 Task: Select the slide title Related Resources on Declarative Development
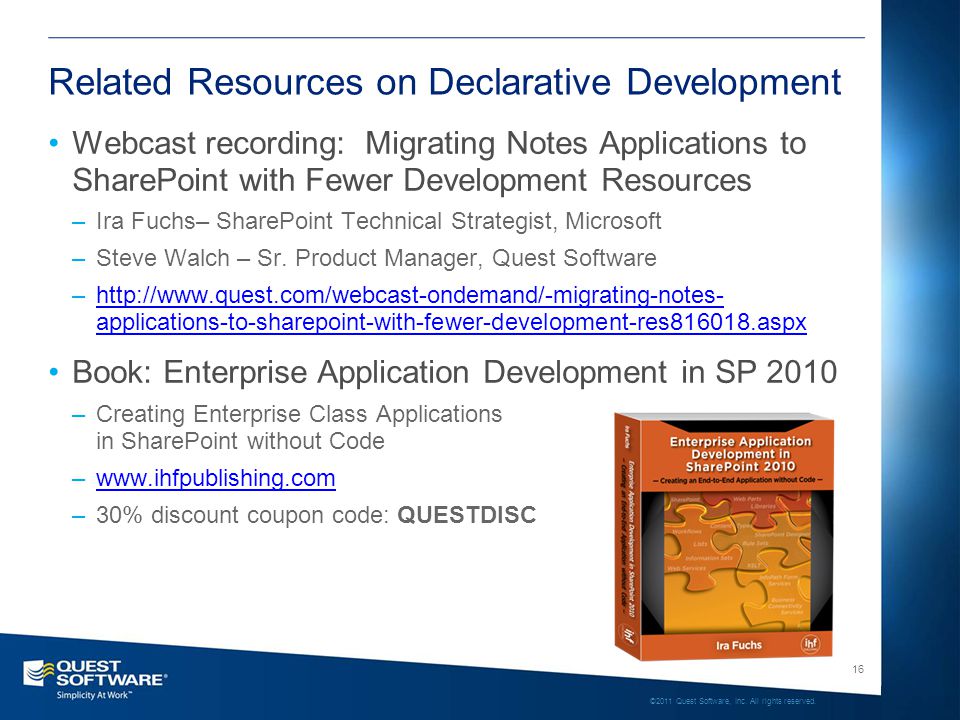pos(445,82)
